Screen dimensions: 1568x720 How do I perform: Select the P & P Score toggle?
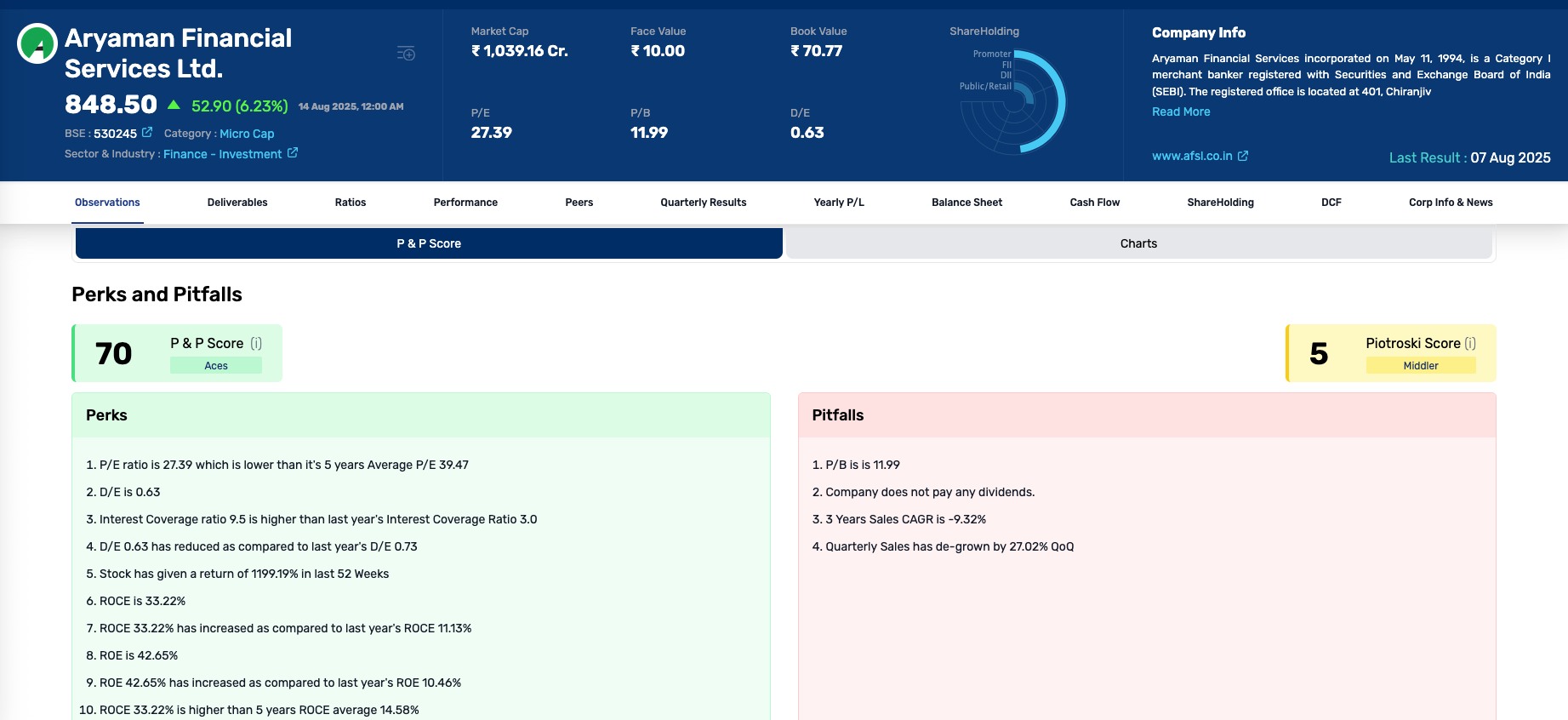[x=429, y=243]
